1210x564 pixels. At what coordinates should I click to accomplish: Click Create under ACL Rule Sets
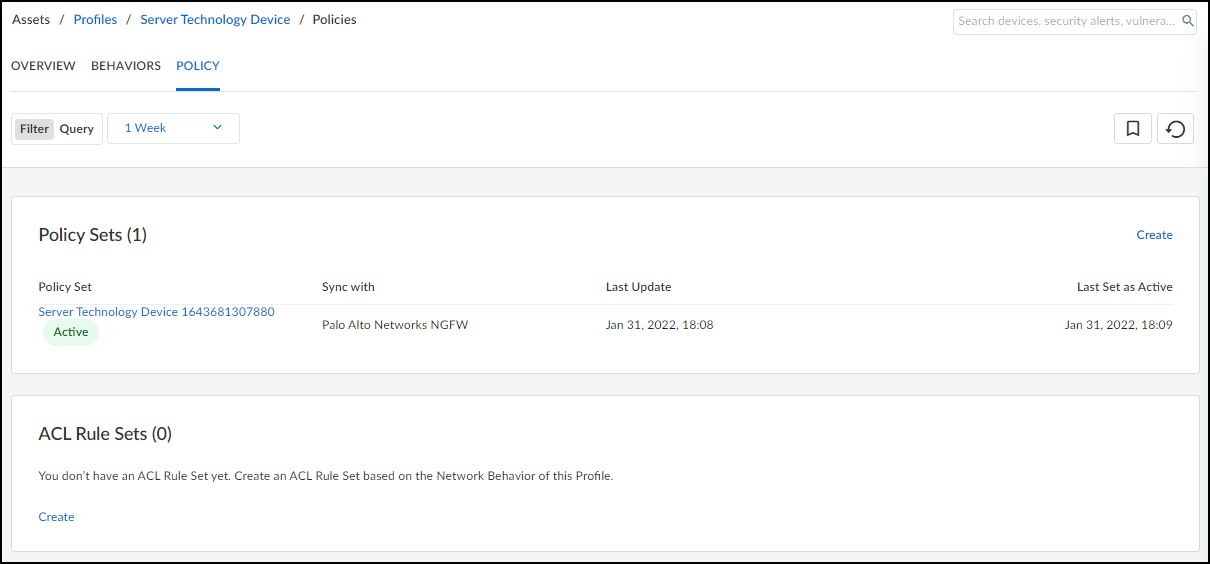(56, 517)
